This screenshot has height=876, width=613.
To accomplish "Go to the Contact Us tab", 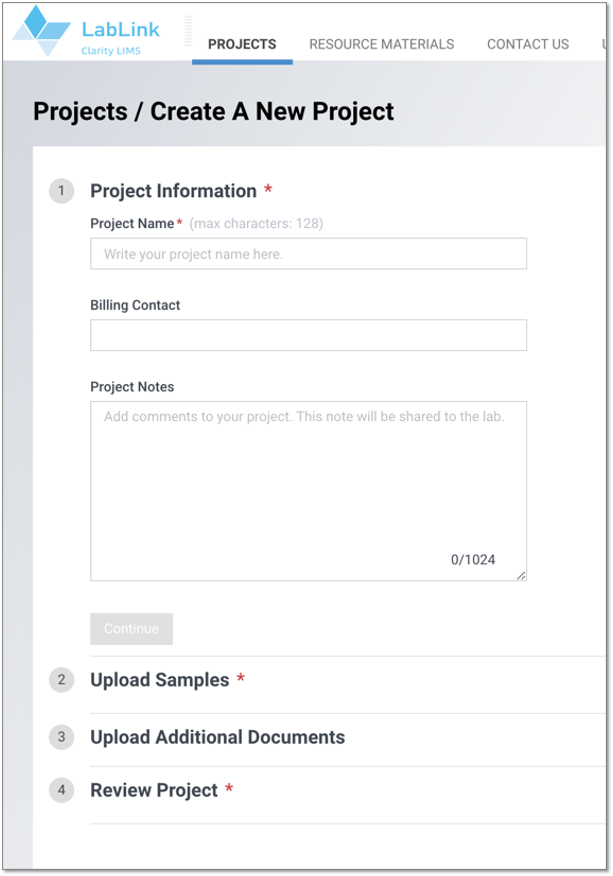I will [528, 44].
